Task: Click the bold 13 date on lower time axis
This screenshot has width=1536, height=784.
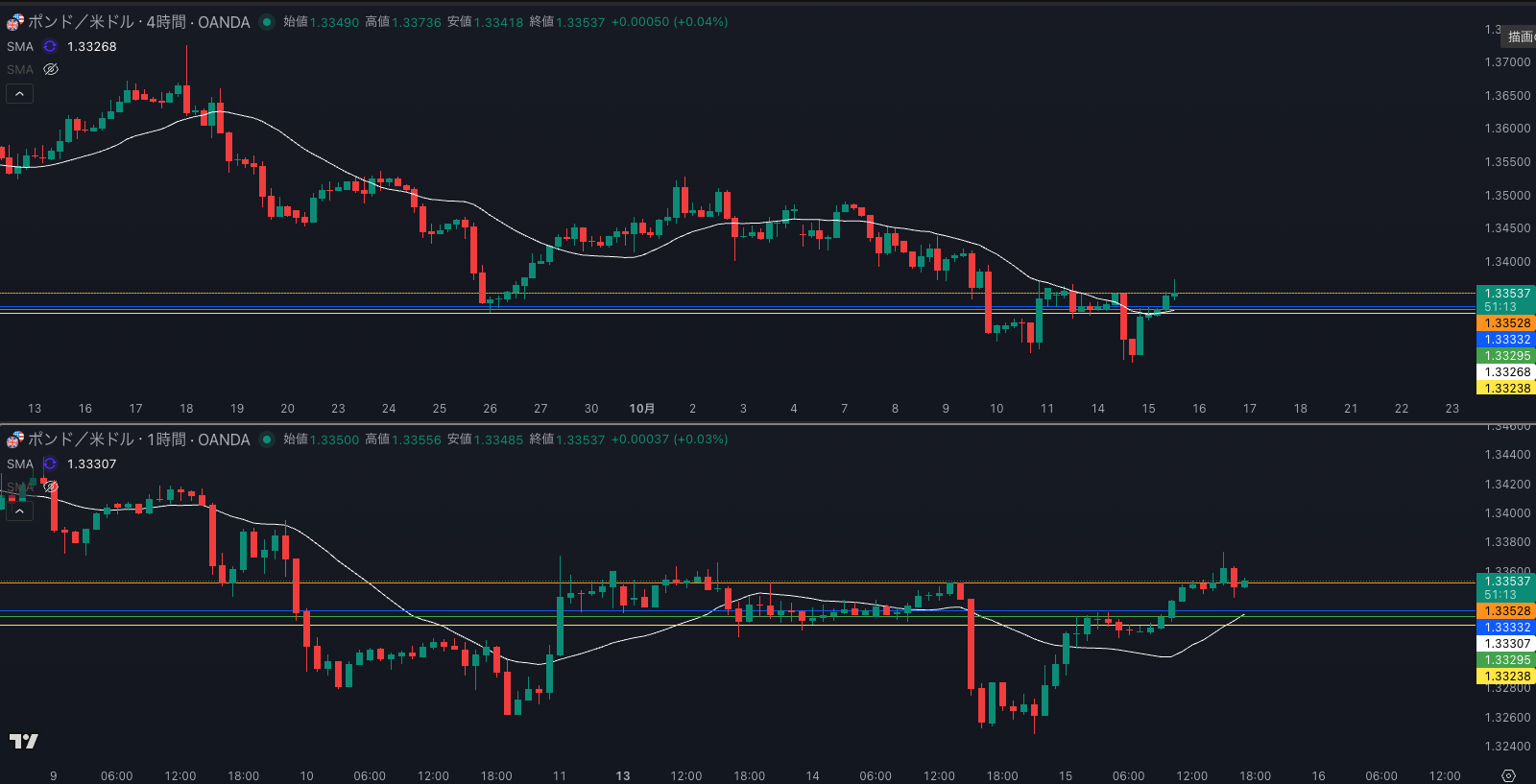Action: click(x=623, y=776)
